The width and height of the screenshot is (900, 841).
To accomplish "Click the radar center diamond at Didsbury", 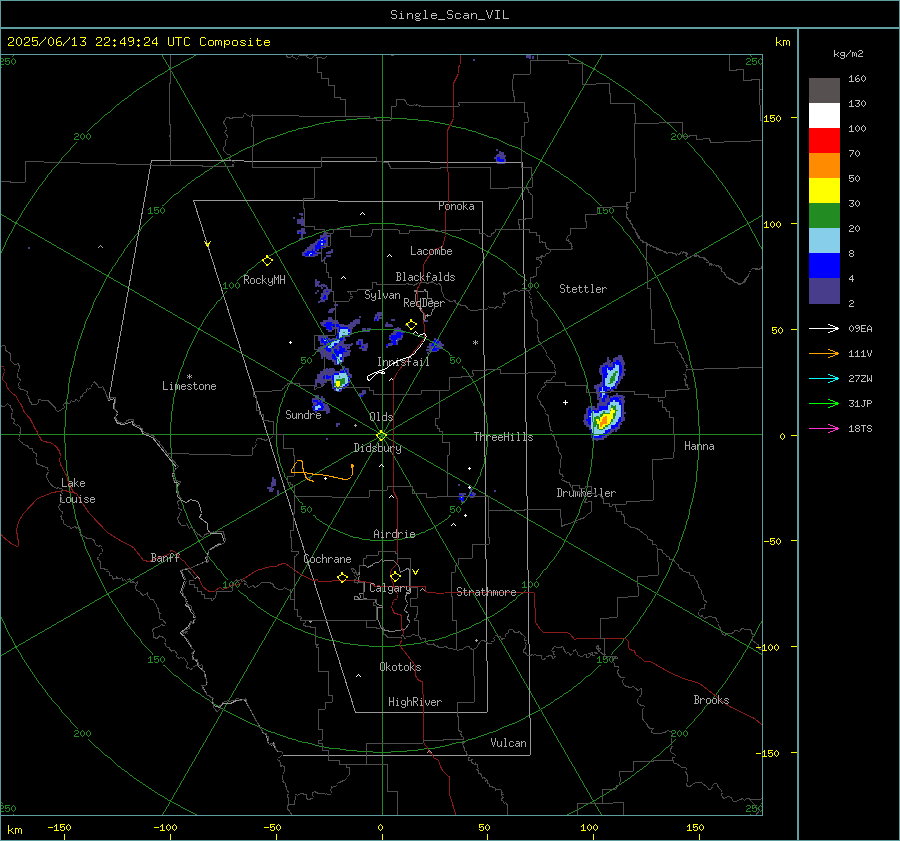I will coord(382,436).
